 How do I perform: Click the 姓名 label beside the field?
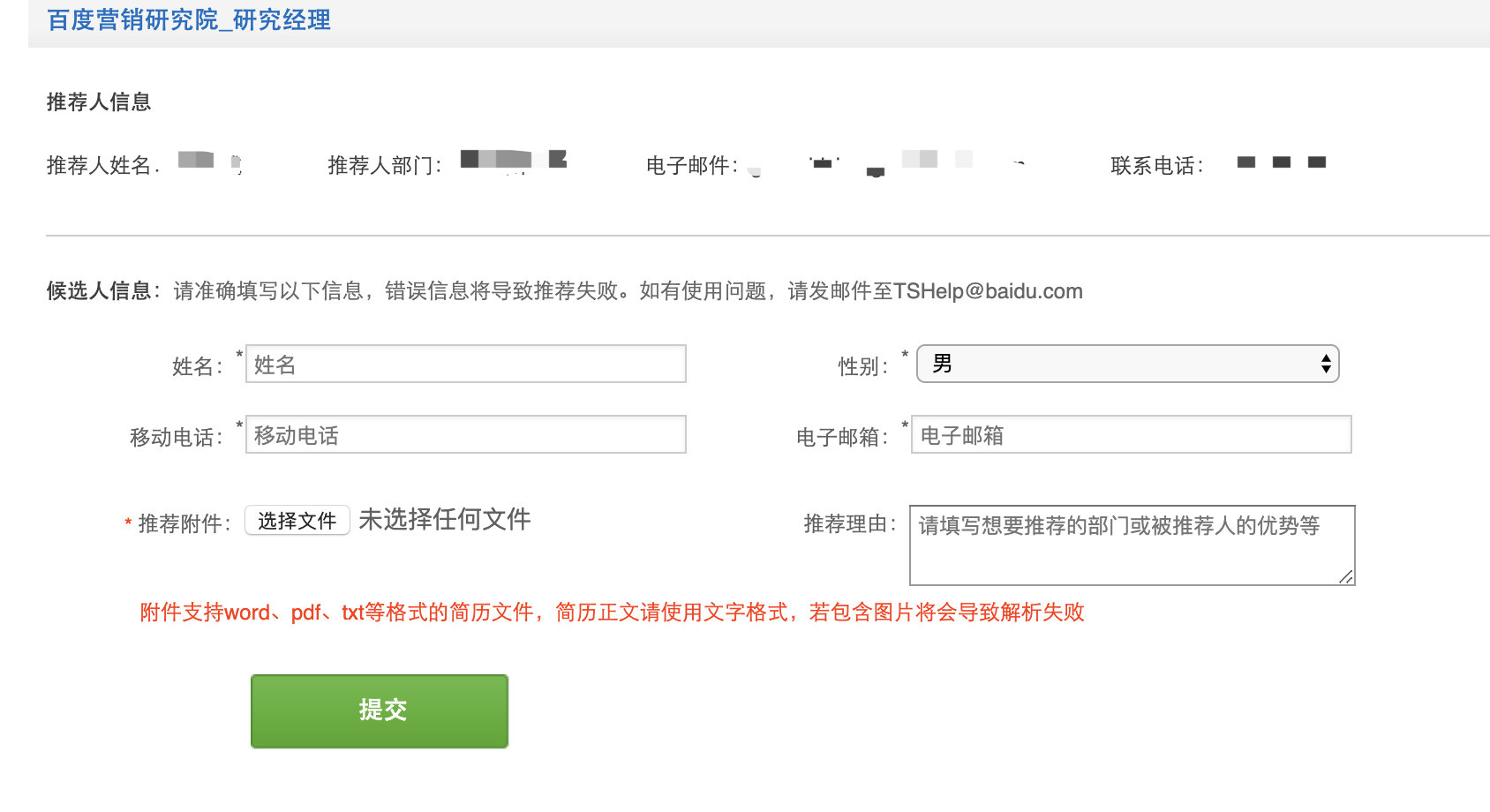pyautogui.click(x=198, y=366)
